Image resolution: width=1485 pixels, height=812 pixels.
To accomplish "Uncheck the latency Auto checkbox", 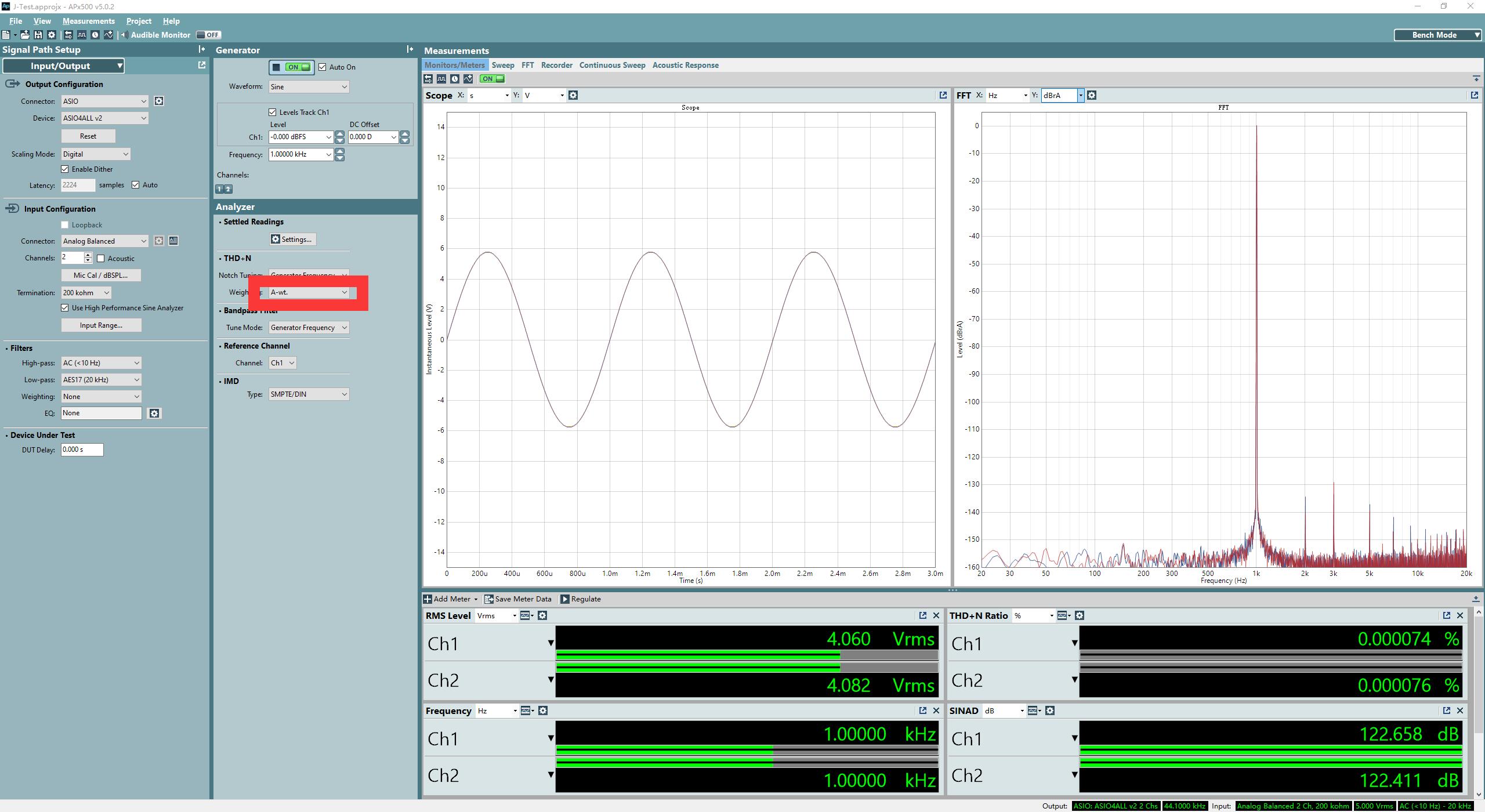I will (136, 185).
